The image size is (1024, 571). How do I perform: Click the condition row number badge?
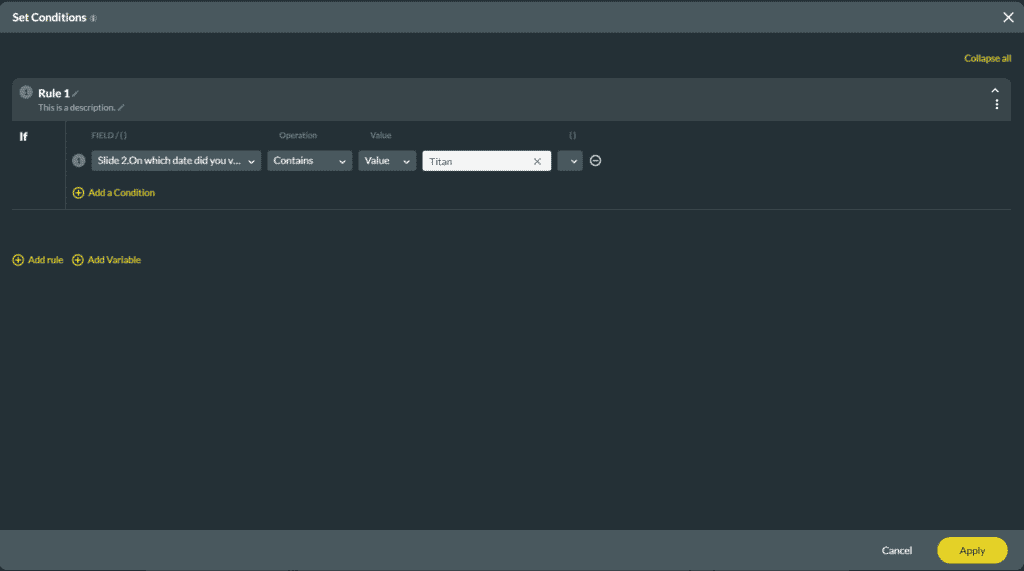[x=79, y=161]
